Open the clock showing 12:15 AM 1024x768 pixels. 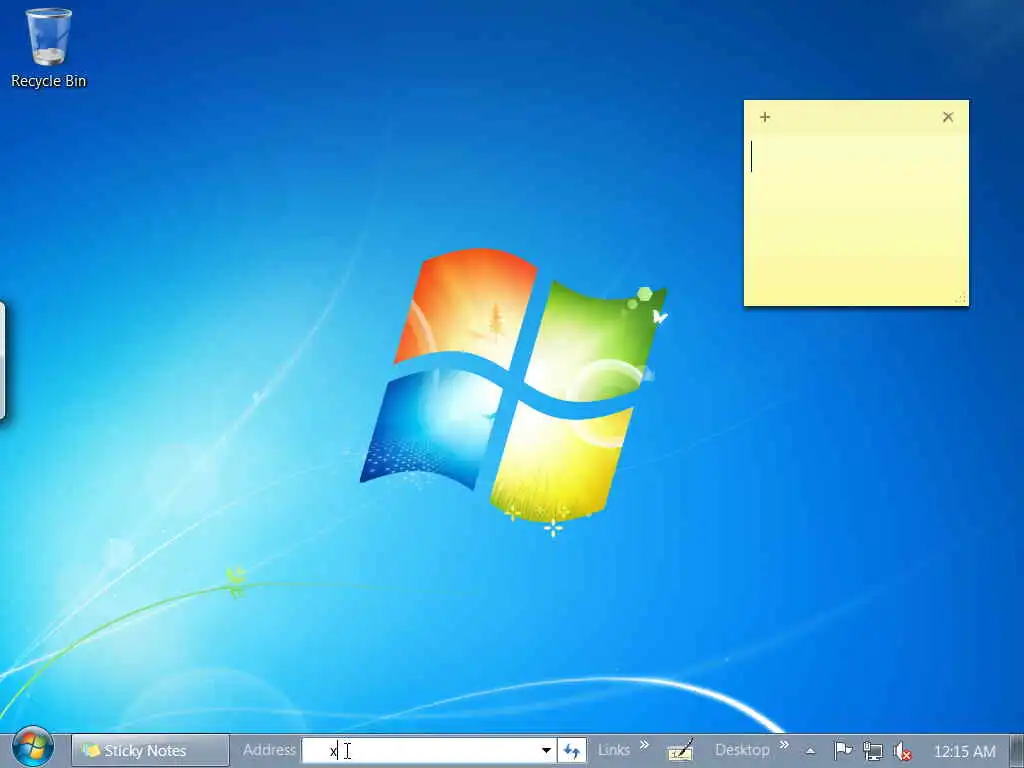[x=965, y=752]
